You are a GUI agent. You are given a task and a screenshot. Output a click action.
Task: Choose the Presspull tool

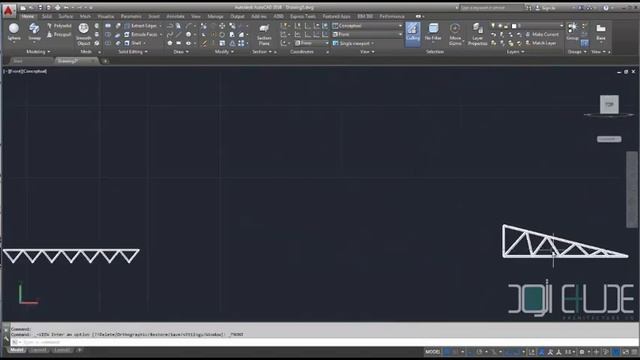coord(59,35)
